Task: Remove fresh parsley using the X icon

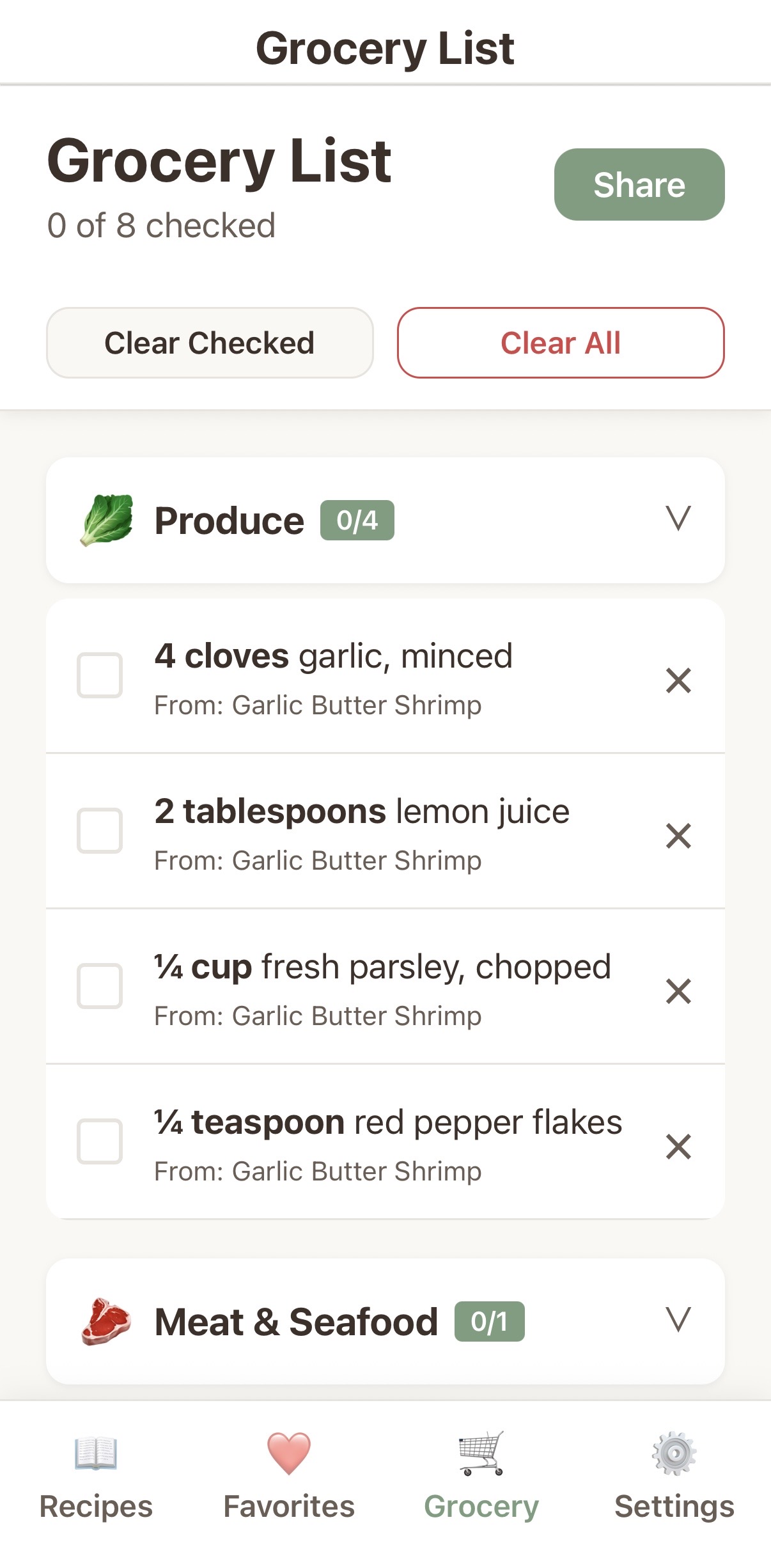Action: coord(678,991)
